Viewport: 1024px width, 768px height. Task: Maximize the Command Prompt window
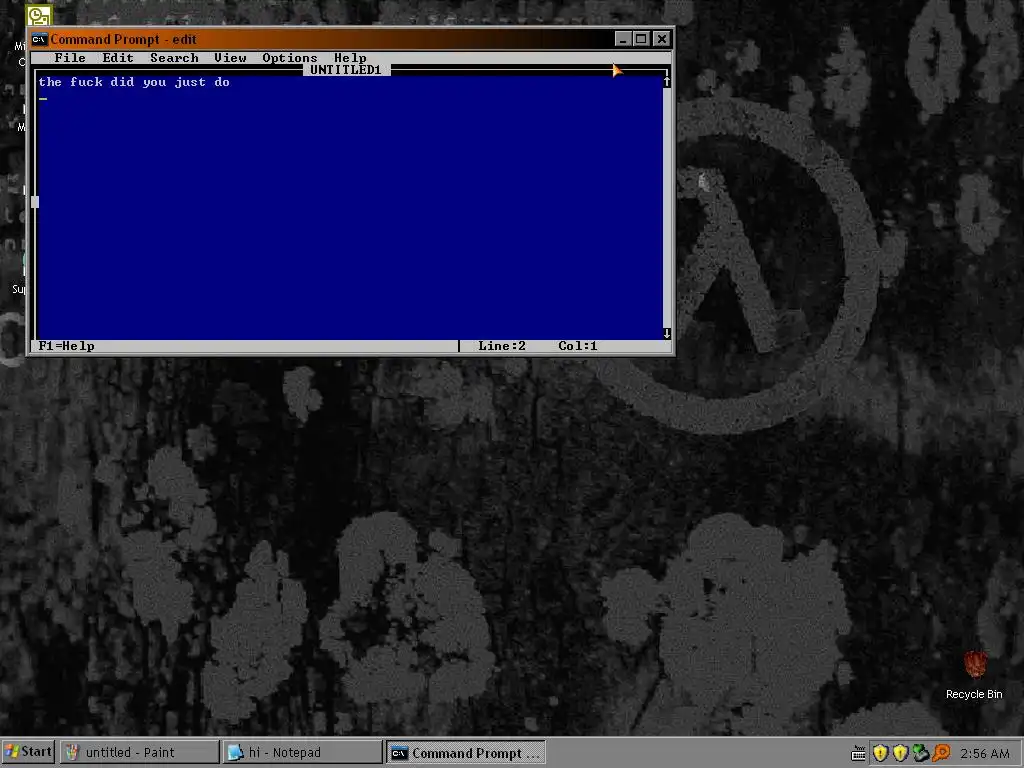click(x=641, y=39)
